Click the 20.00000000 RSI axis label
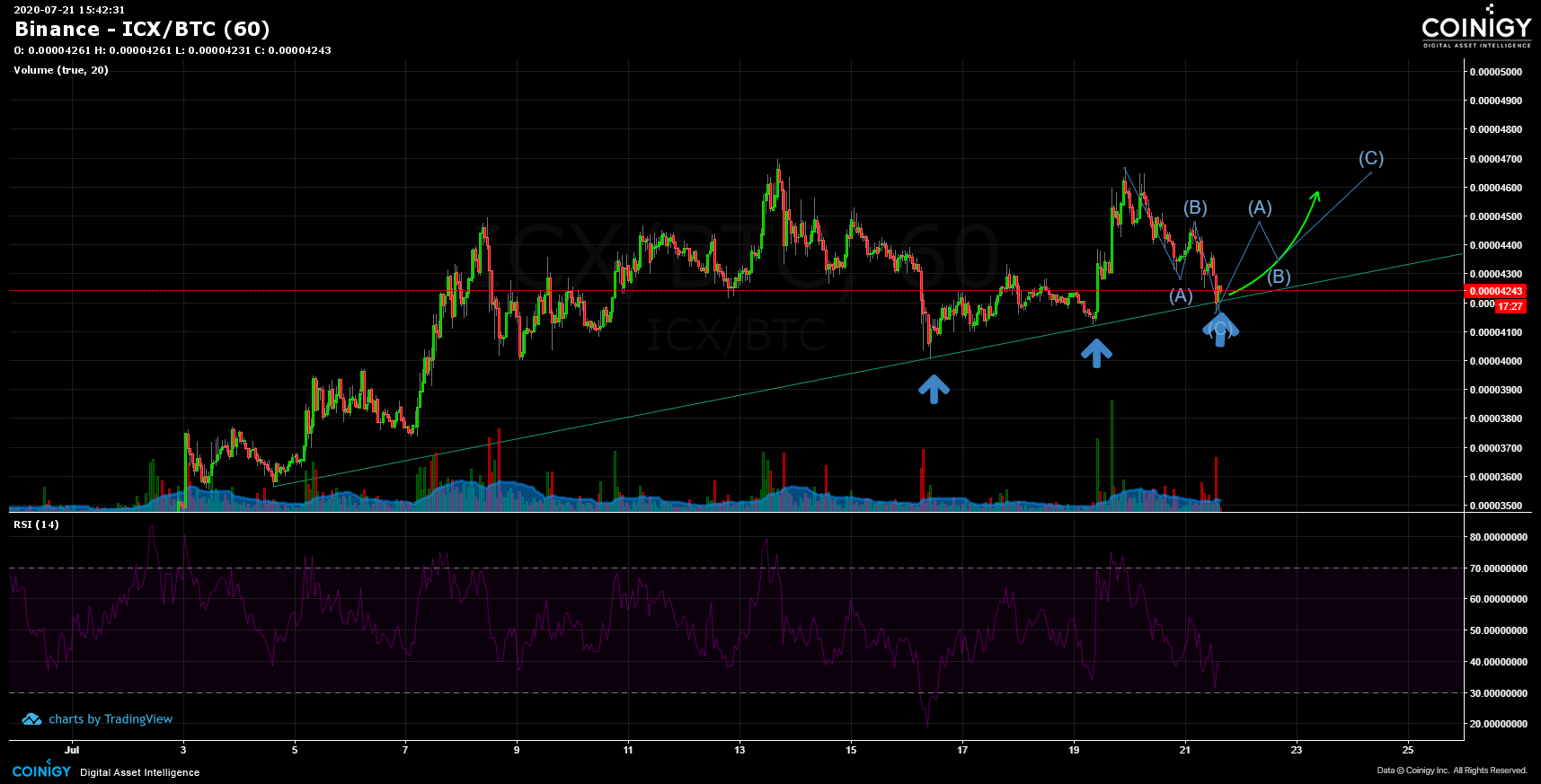The width and height of the screenshot is (1541, 784). click(1499, 724)
